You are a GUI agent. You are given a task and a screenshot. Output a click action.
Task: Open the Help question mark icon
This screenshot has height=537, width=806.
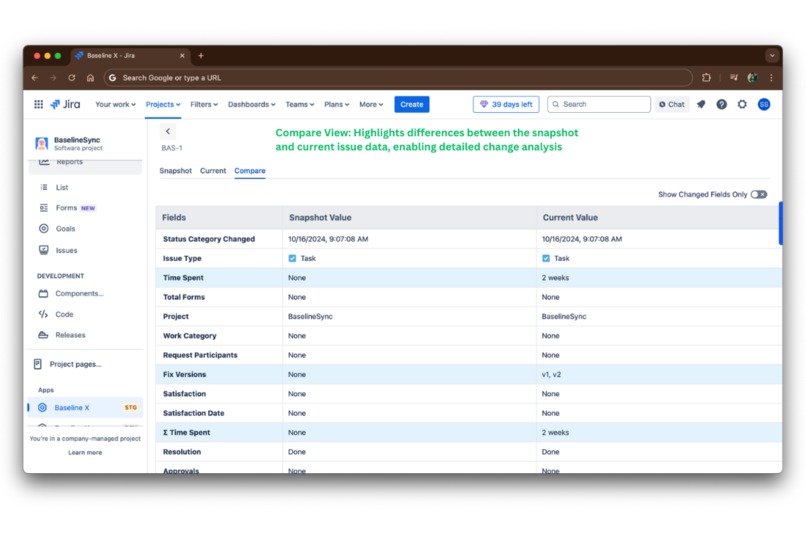coord(722,104)
